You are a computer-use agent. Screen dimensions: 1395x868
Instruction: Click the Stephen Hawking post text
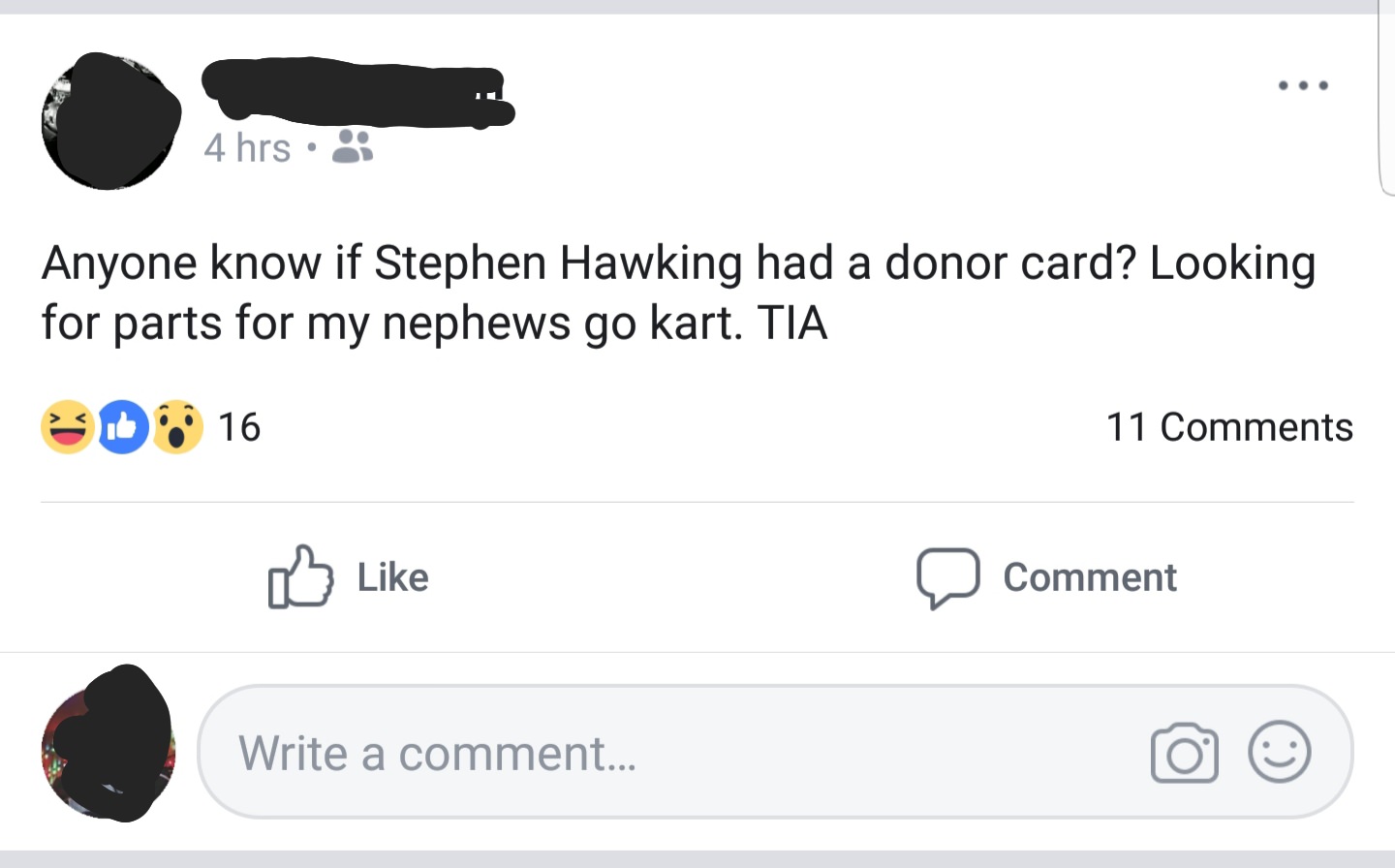(x=678, y=292)
